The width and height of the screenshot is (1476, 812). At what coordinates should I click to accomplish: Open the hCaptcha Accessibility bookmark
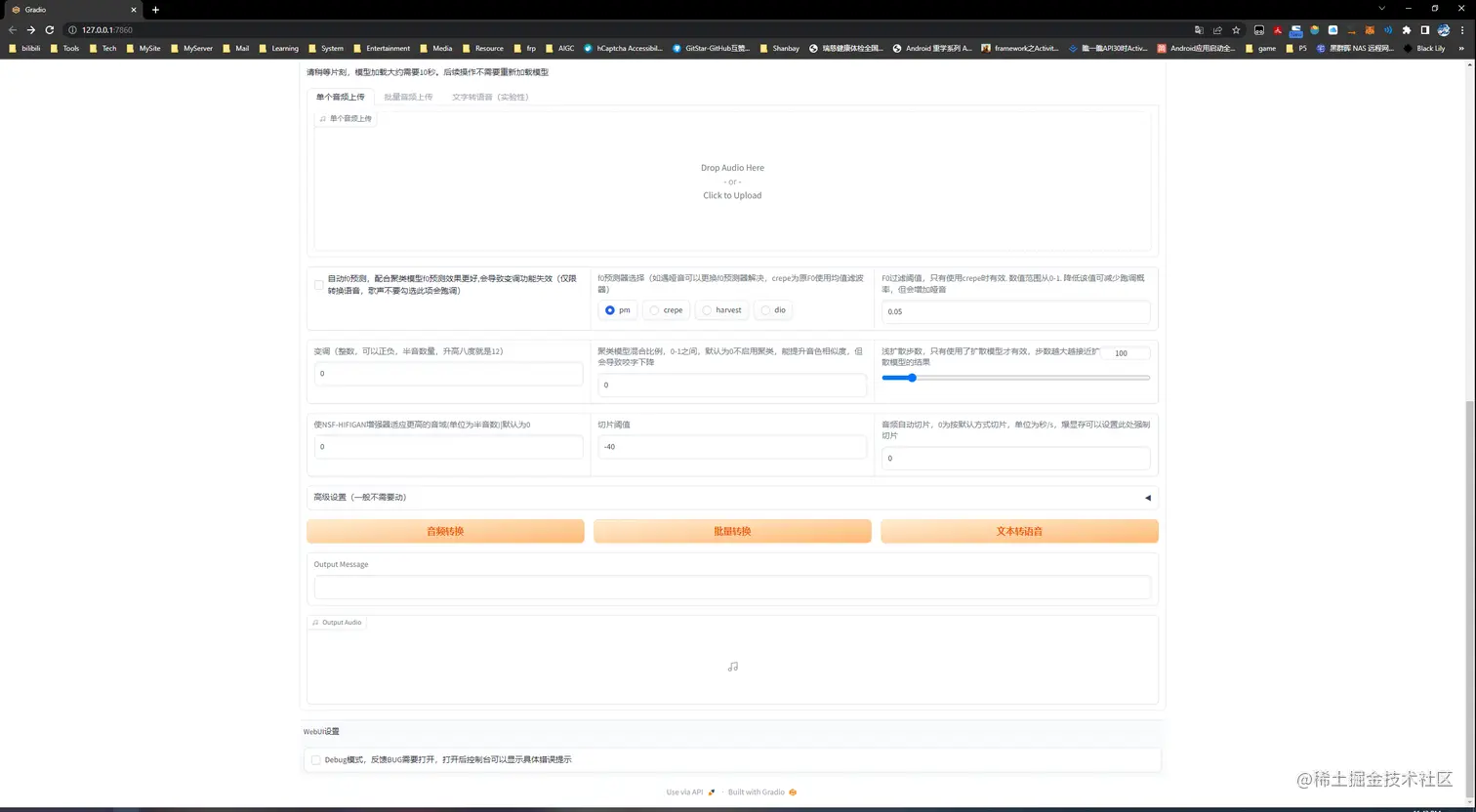(623, 48)
